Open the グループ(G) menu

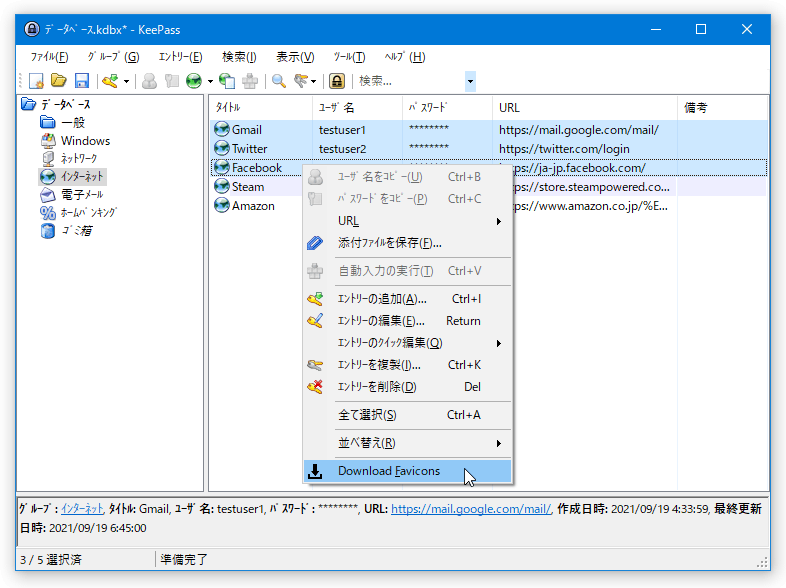113,57
